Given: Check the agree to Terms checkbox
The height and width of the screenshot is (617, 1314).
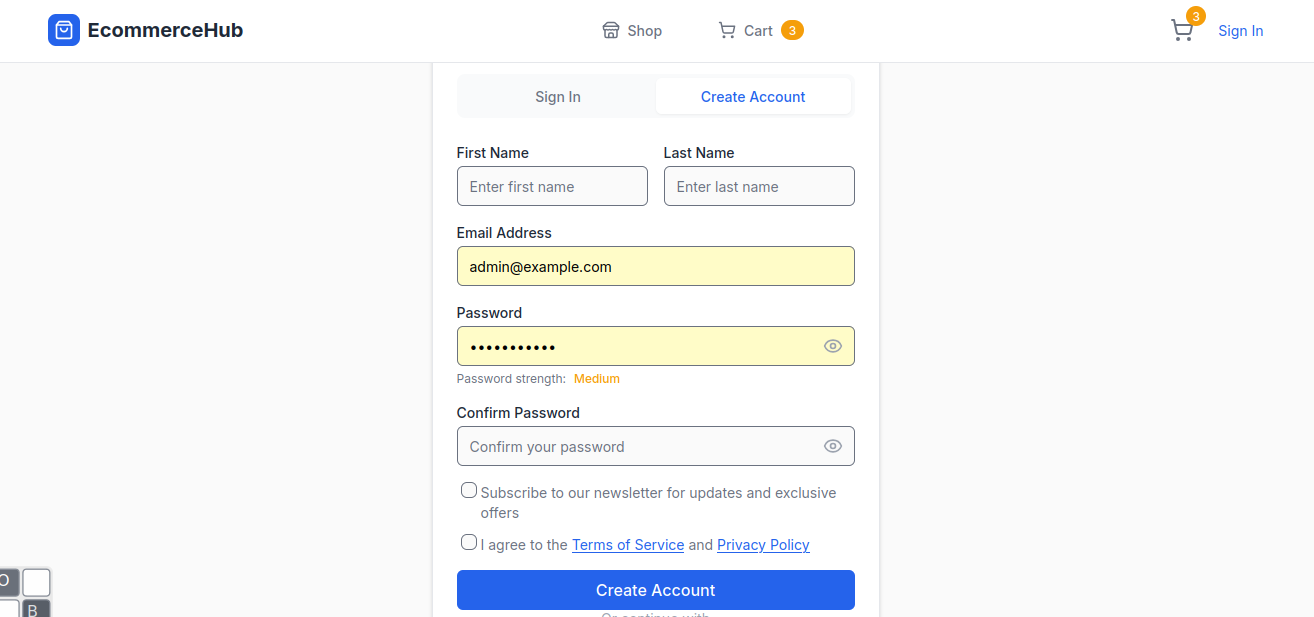Looking at the screenshot, I should 469,542.
